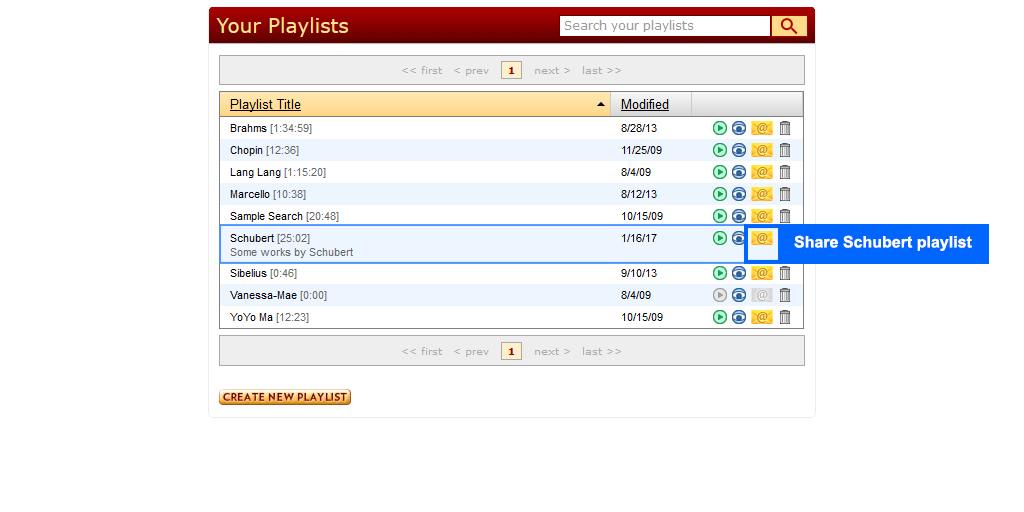Click the eye icon for Vanessa-Mae

pos(739,295)
